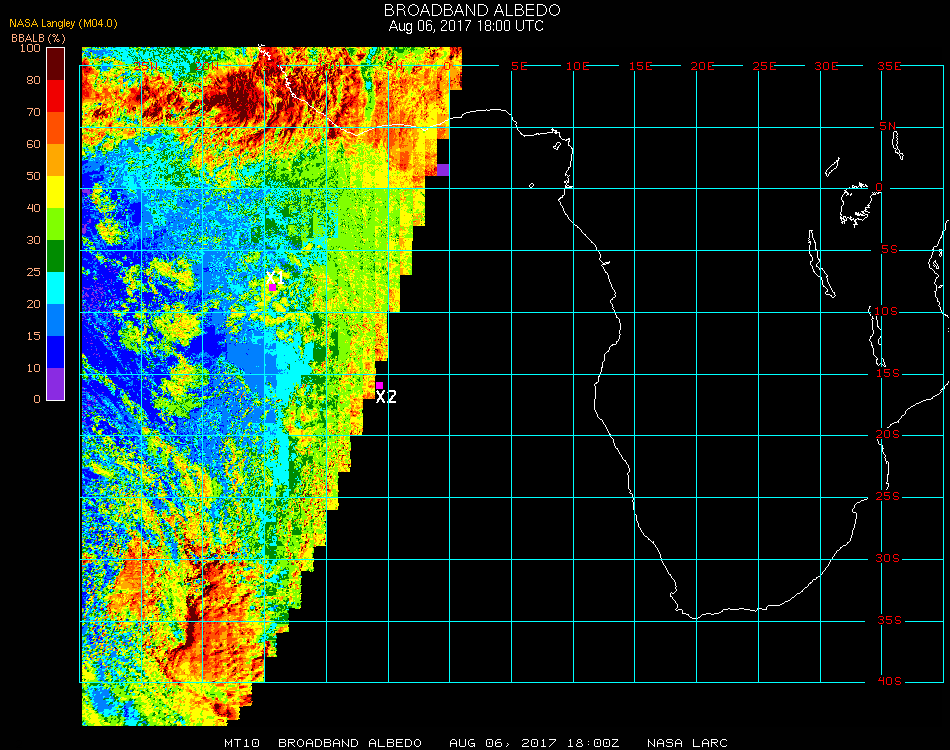Image resolution: width=950 pixels, height=750 pixels.
Task: Select the X2 marker text label
Action: tap(386, 398)
